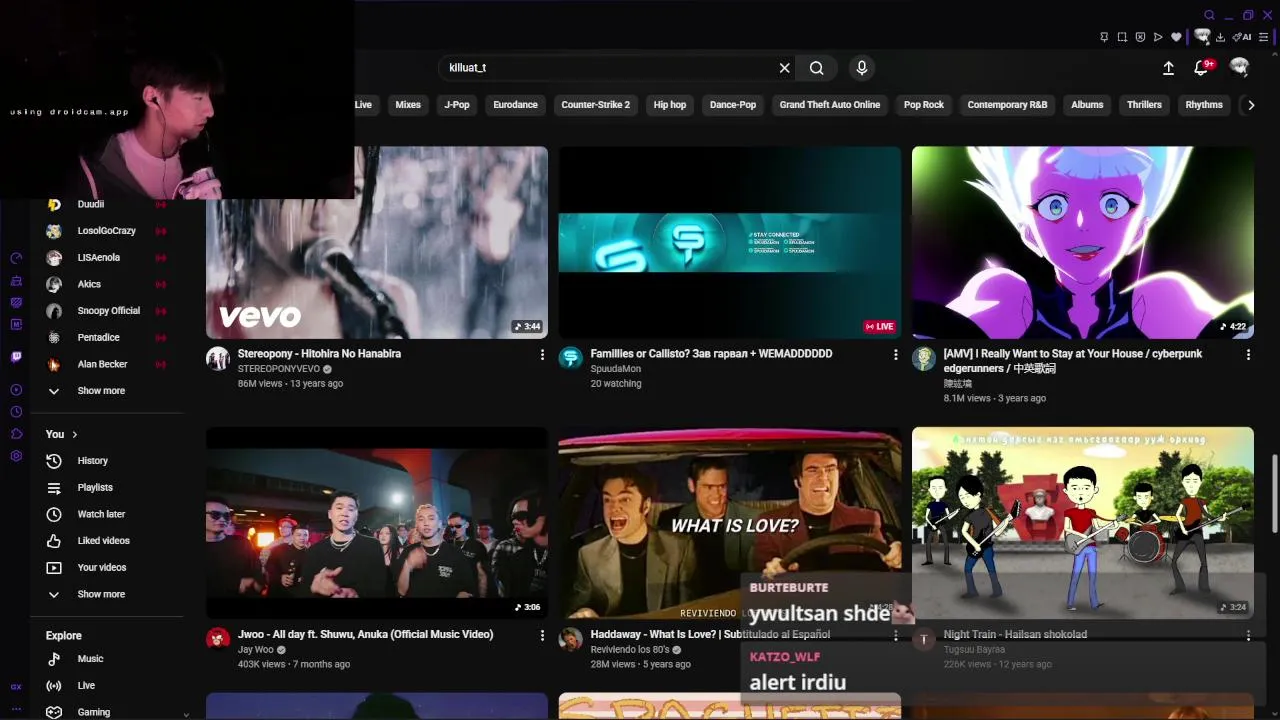Open the sidebar player icon
Viewport: 1280px width, 720px height.
(x=16, y=390)
